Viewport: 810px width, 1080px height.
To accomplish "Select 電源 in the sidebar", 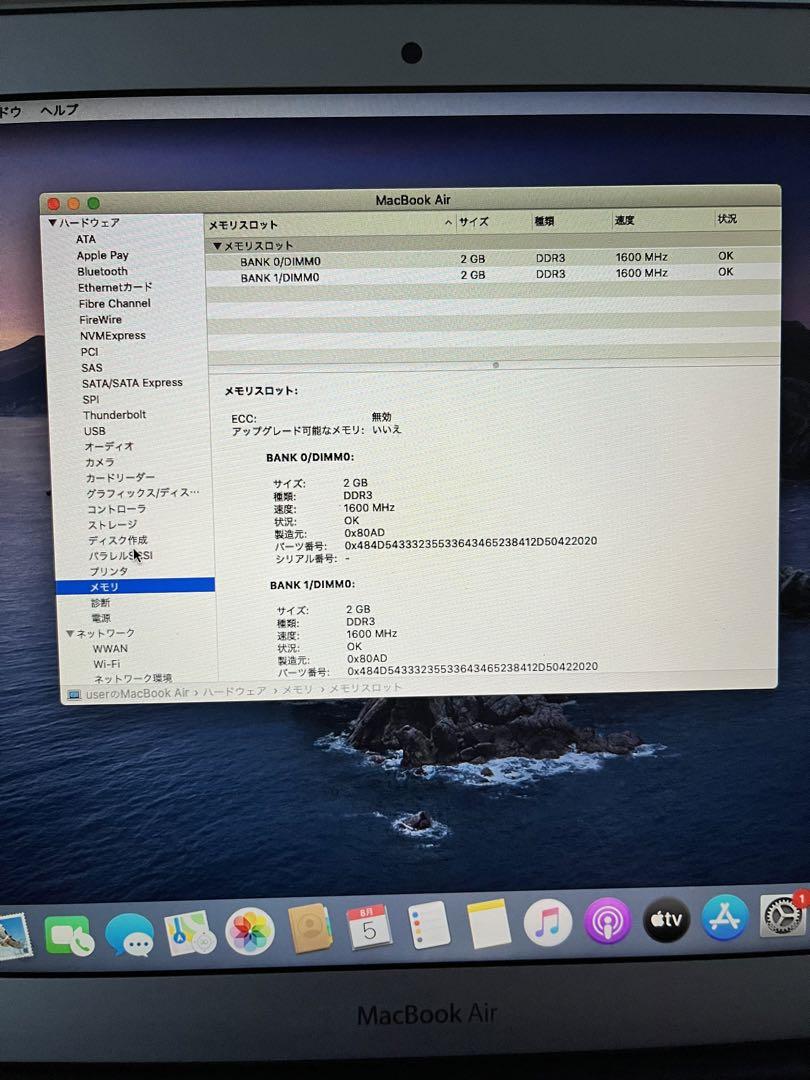I will click(x=101, y=618).
